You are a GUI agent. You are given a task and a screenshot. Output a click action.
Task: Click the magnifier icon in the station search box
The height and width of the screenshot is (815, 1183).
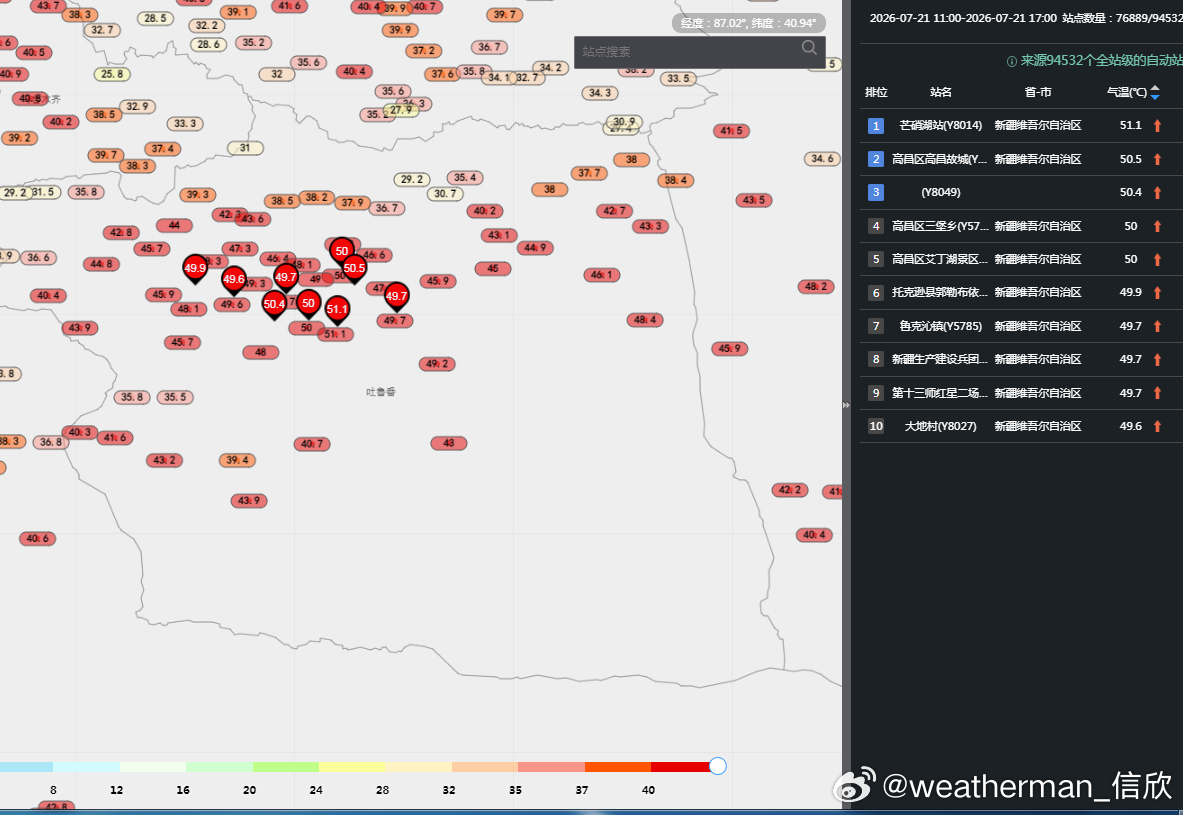pyautogui.click(x=809, y=48)
